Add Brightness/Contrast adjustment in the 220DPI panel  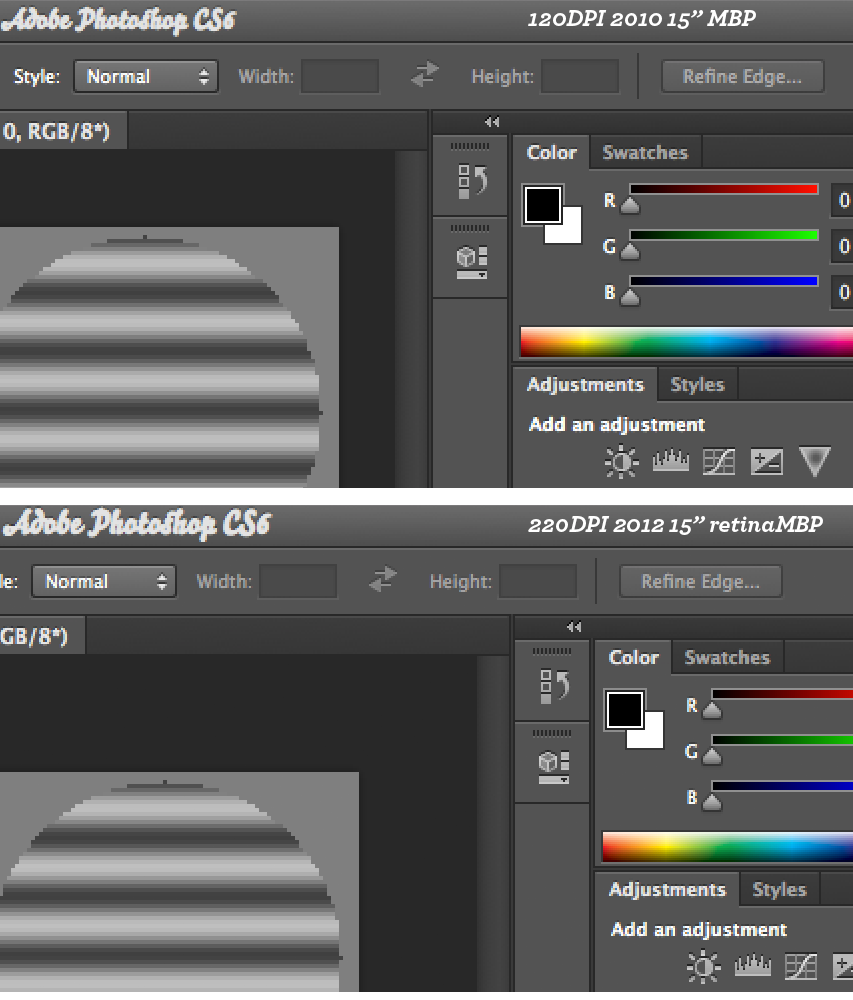703,967
